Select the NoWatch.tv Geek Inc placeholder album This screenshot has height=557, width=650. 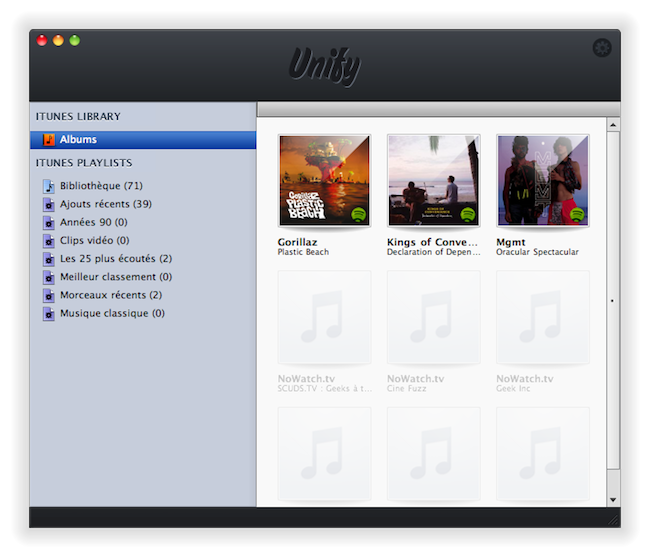point(543,317)
